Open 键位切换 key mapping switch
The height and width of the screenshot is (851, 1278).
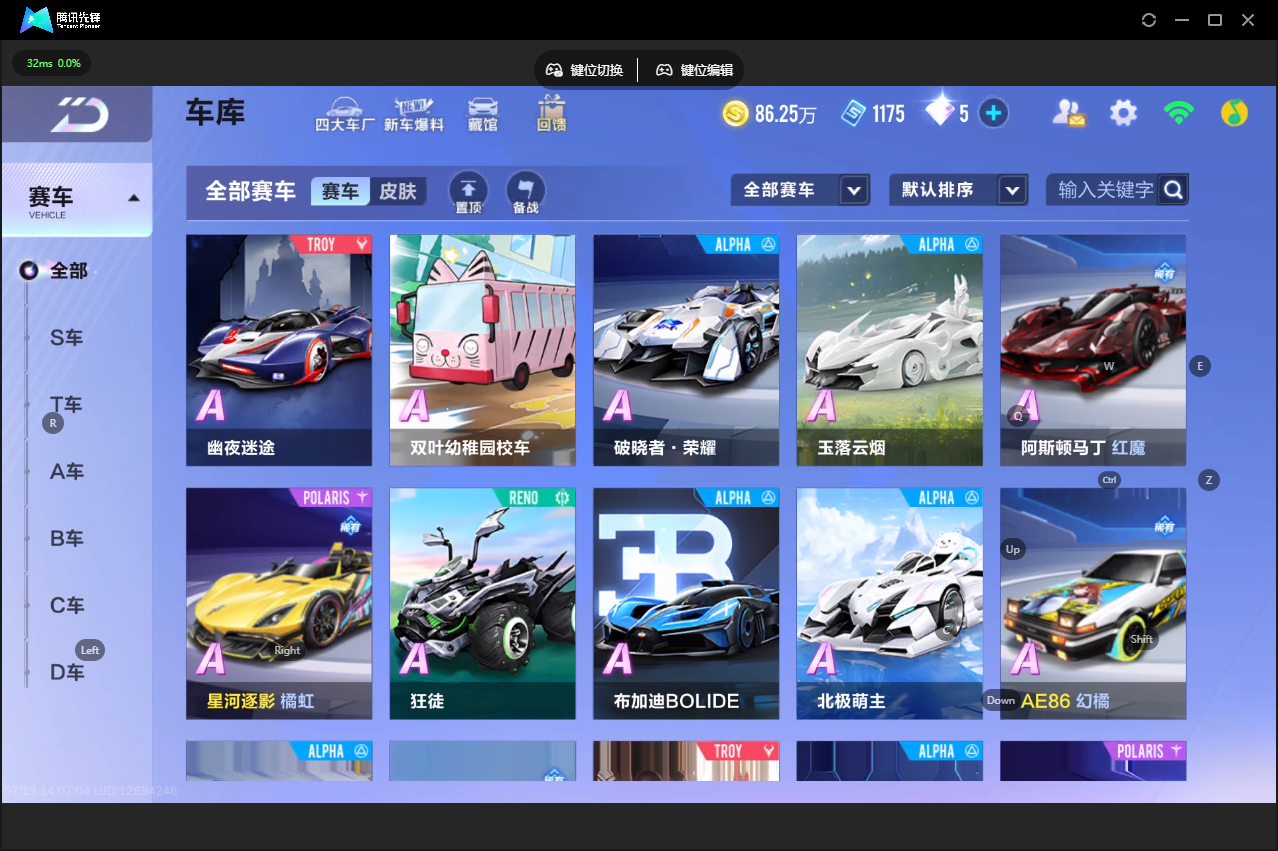click(x=585, y=70)
